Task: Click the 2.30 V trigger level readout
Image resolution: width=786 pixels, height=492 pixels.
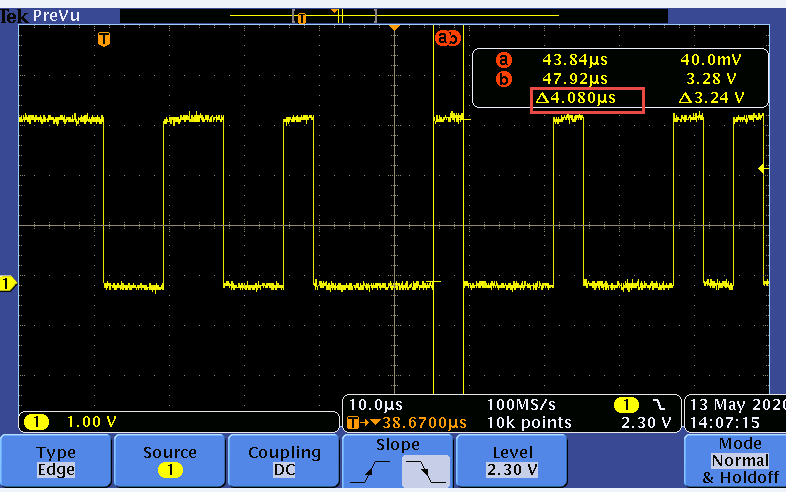Action: (646, 423)
